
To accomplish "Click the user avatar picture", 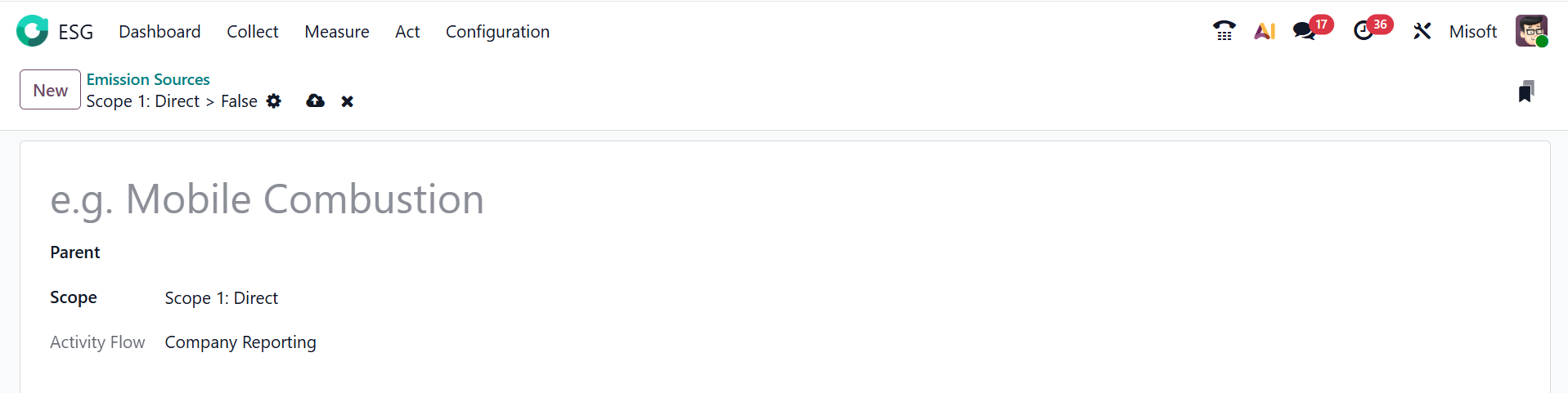I will click(x=1530, y=31).
